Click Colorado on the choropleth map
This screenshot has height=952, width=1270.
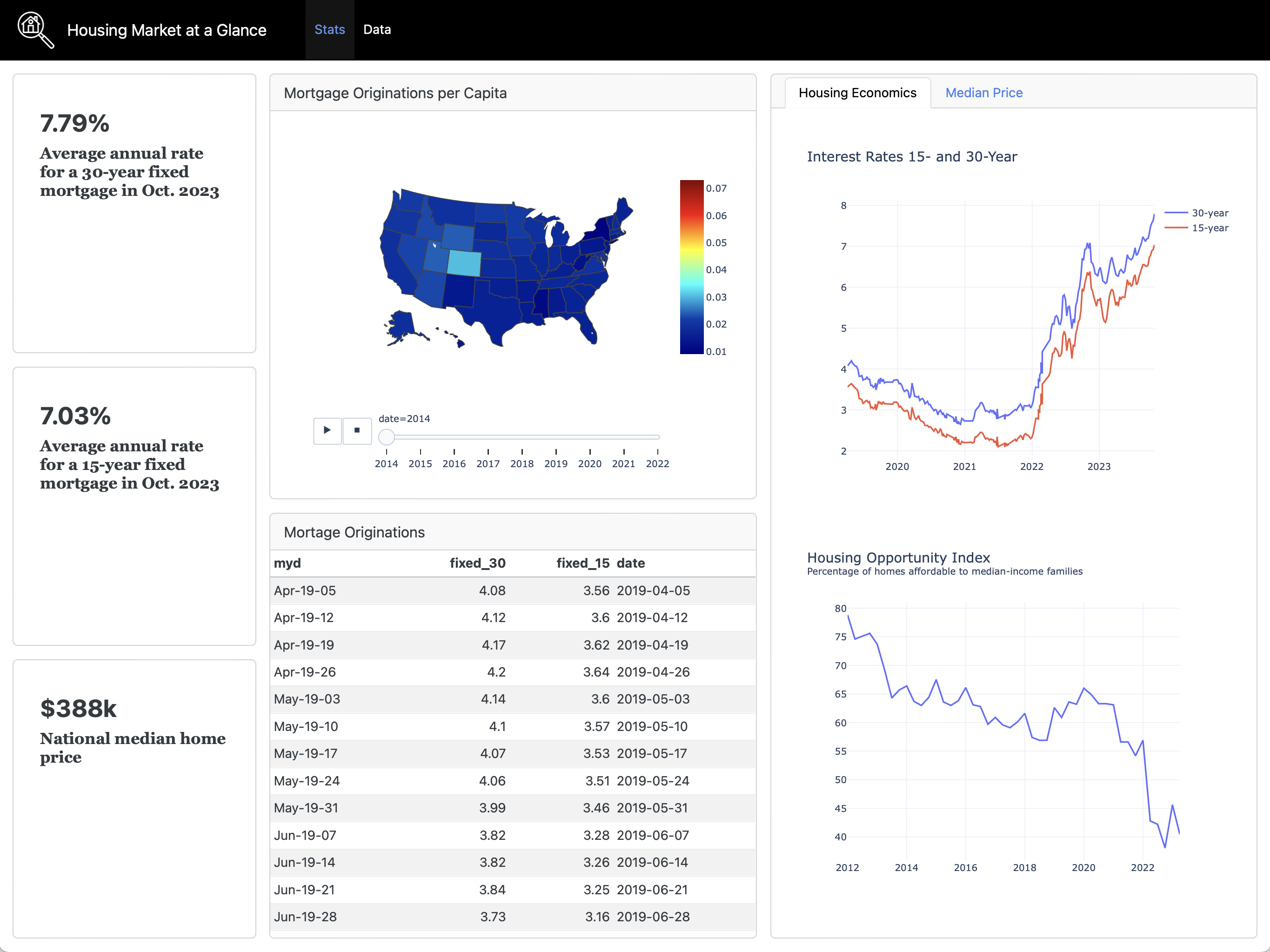click(464, 263)
